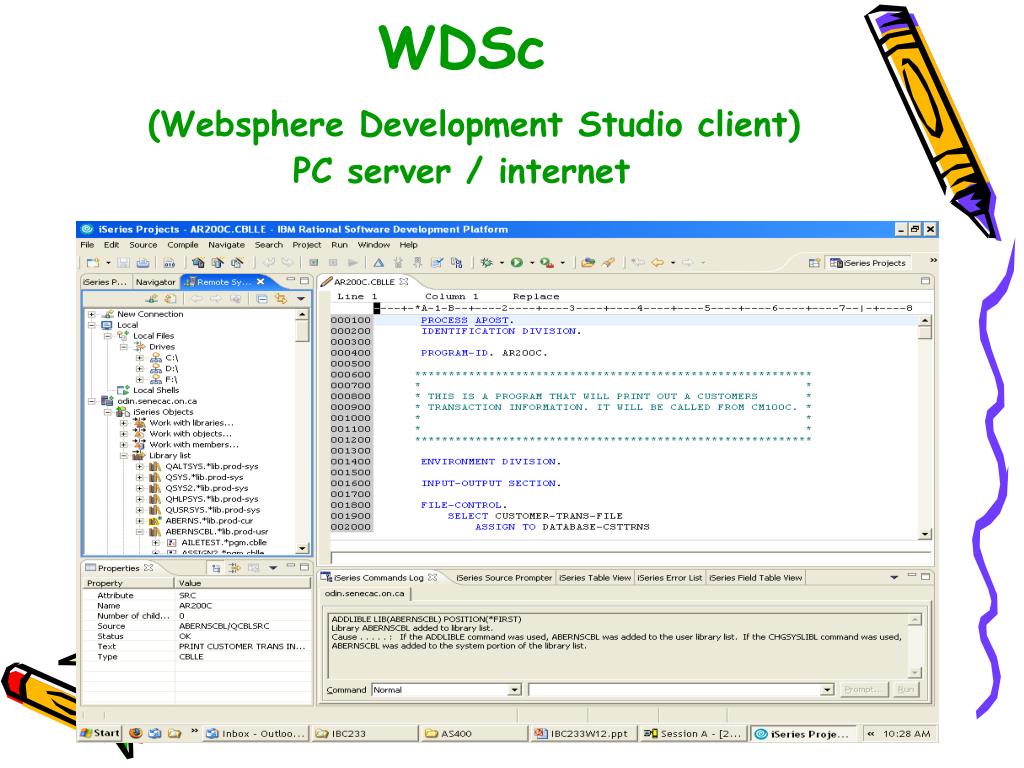Viewport: 1024px width, 768px height.
Task: Click the green Run icon
Action: coord(517,263)
